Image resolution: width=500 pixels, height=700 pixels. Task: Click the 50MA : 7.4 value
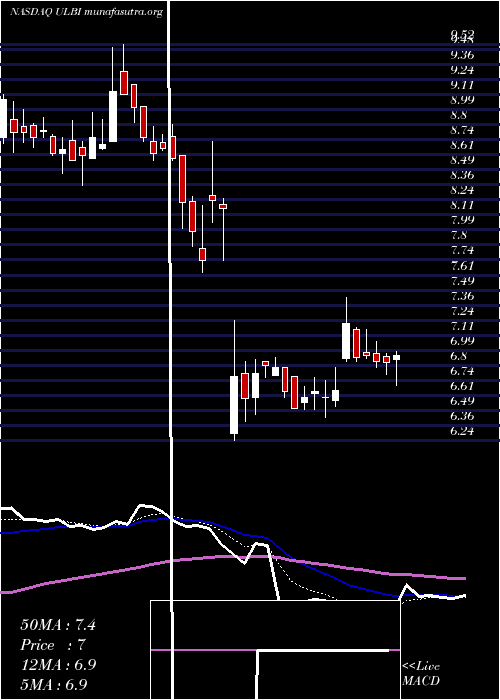pyautogui.click(x=58, y=625)
